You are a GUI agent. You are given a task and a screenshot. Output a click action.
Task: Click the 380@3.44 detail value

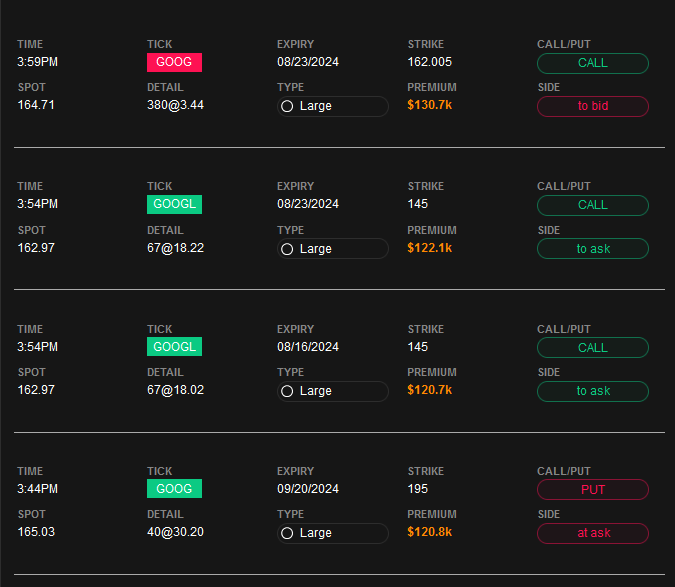coord(176,105)
